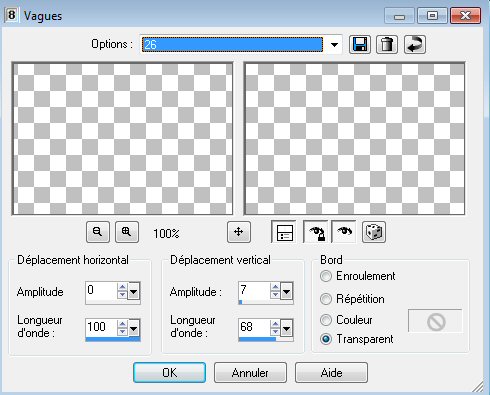
Task: Click the right result preview pane
Action: point(354,139)
